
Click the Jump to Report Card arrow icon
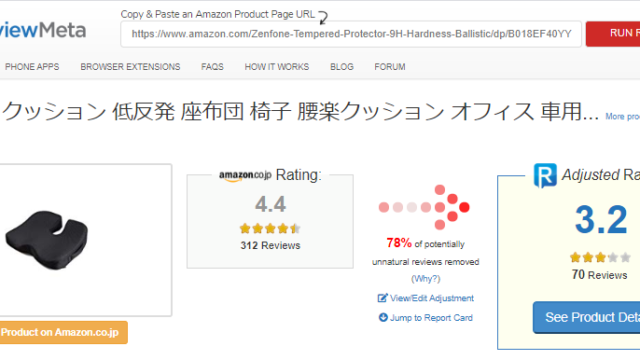coord(383,317)
